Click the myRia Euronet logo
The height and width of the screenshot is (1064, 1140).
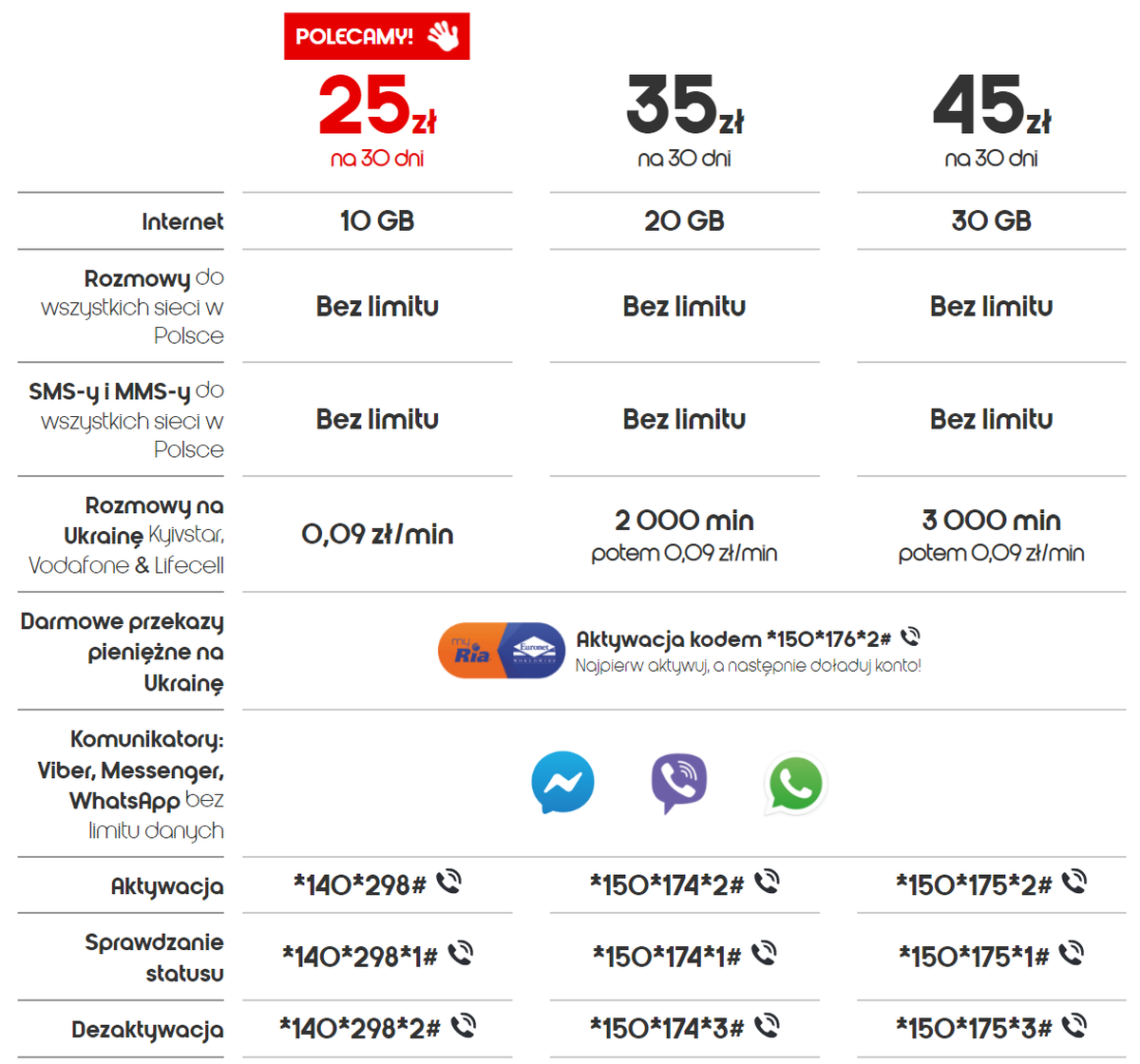(x=502, y=651)
